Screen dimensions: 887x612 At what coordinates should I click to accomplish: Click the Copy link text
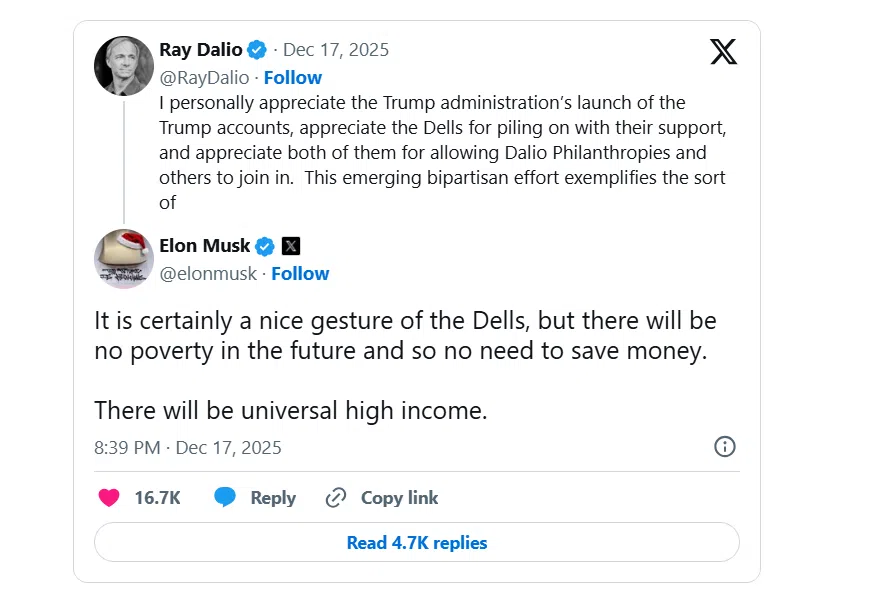coord(399,498)
